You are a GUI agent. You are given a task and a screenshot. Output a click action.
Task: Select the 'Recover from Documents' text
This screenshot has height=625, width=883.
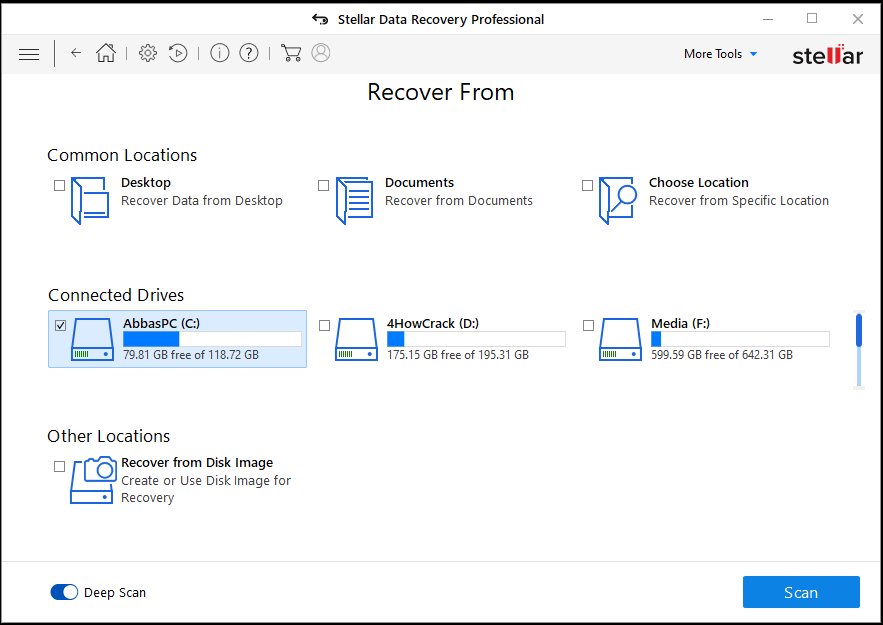pyautogui.click(x=459, y=200)
